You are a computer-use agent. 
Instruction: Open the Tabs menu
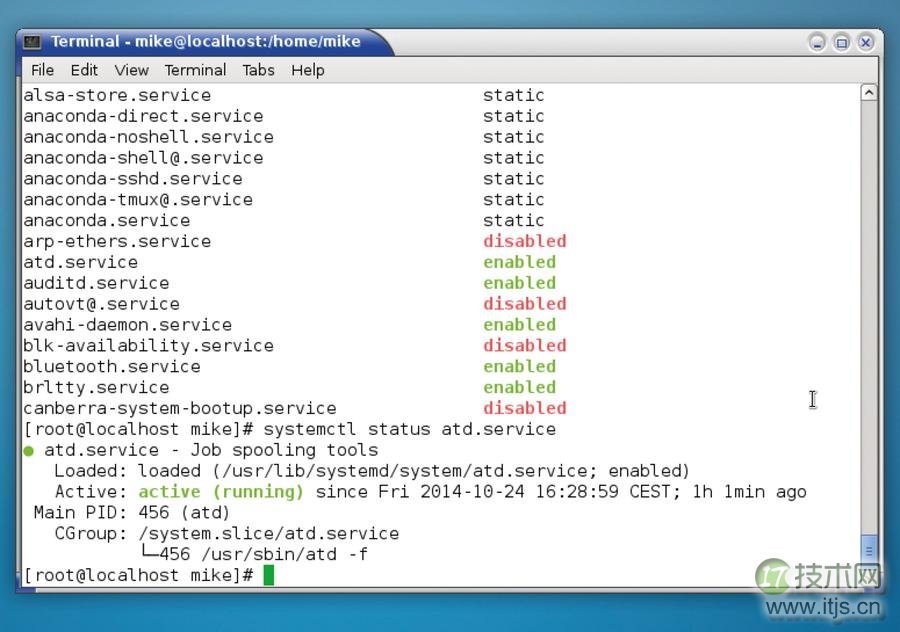coord(258,70)
